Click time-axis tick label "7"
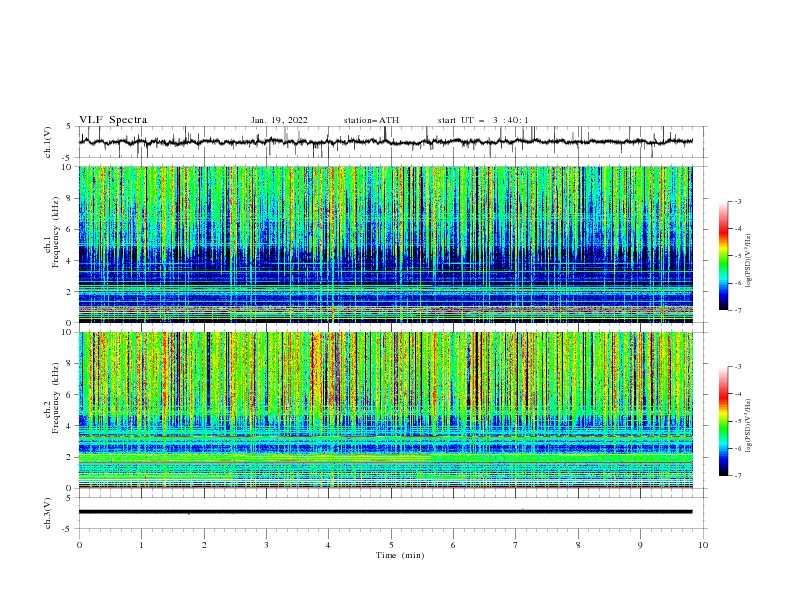Image resolution: width=792 pixels, height=612 pixels. [x=516, y=545]
